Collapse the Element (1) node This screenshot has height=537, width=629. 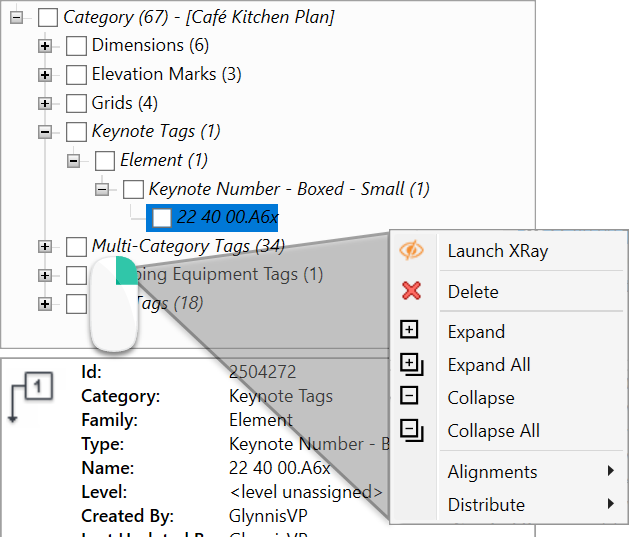pyautogui.click(x=73, y=161)
